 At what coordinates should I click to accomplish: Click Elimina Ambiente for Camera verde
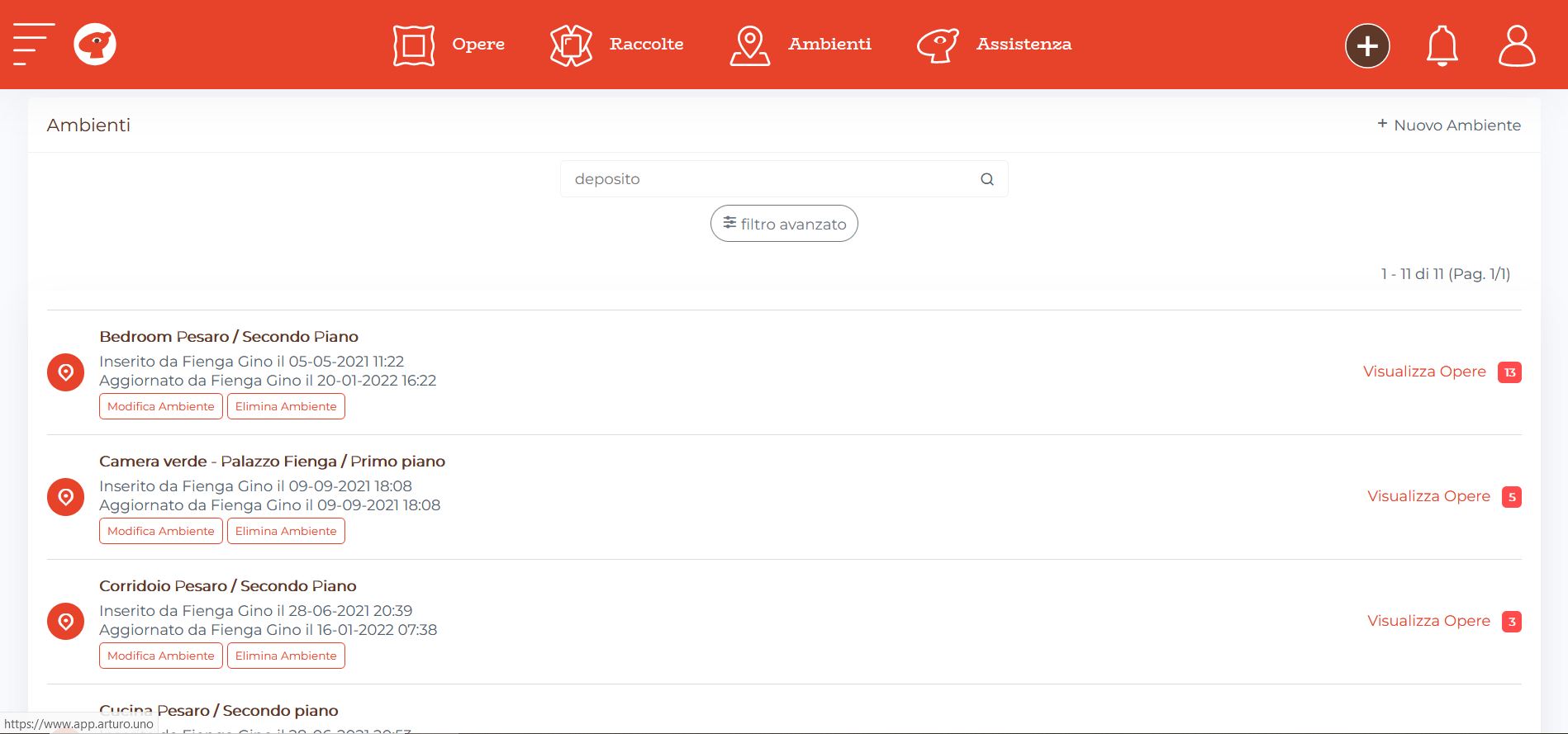tap(286, 531)
